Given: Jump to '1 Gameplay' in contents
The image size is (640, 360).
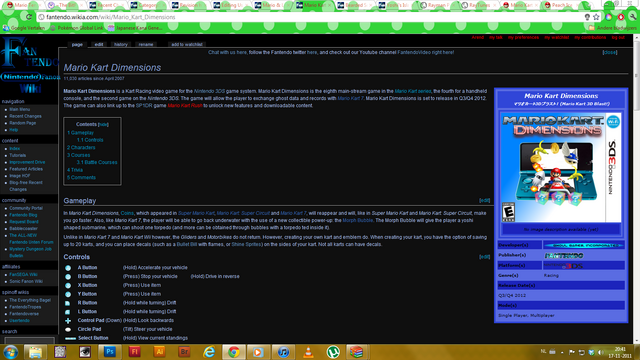Looking at the screenshot, I should 80,133.
